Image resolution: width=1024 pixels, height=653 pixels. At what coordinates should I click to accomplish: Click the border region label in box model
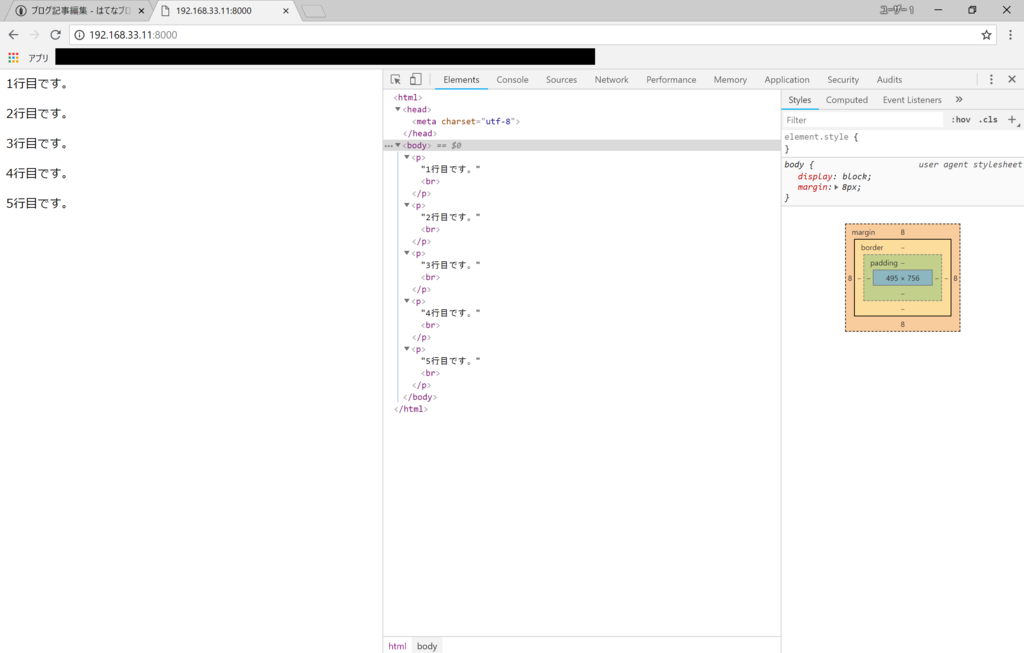point(872,247)
